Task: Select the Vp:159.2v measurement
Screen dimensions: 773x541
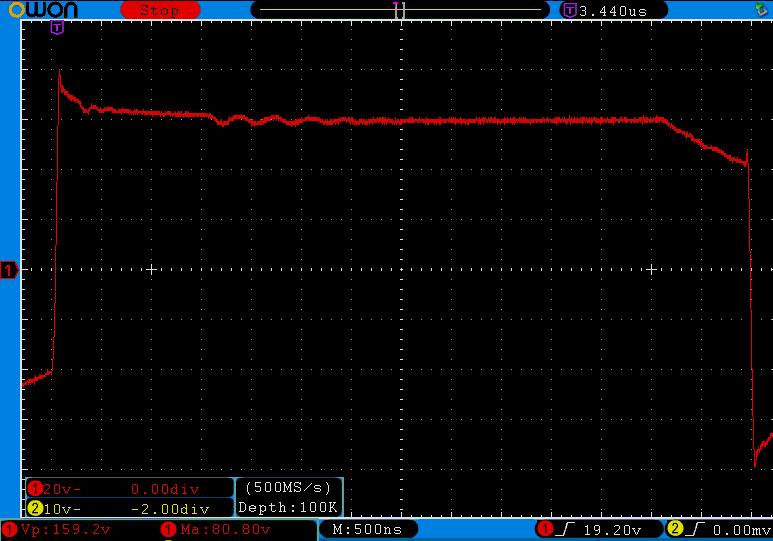Action: (x=67, y=530)
